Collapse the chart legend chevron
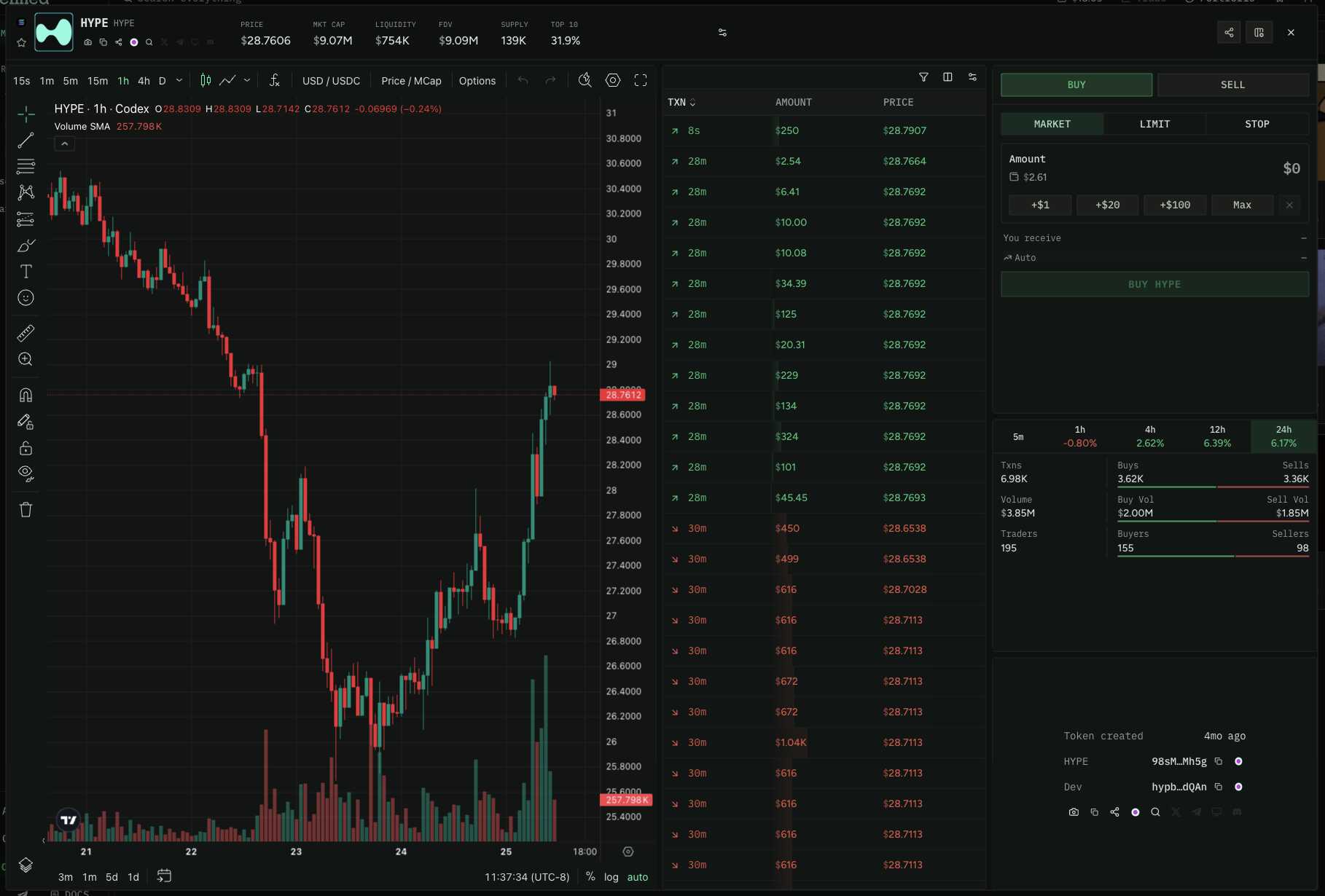The image size is (1325, 896). [64, 144]
